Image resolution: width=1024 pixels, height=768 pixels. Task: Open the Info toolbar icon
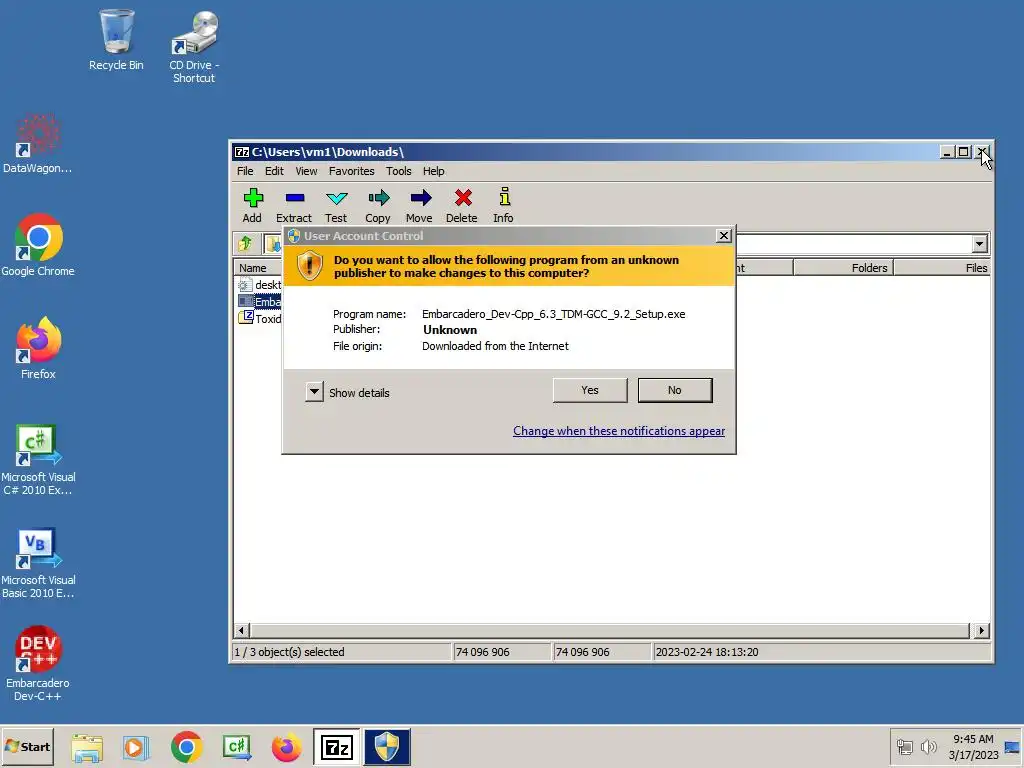tap(504, 205)
